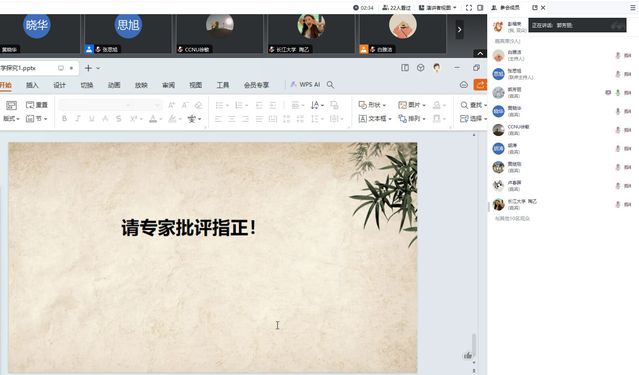Click microphone icon for 张思旭 row
639x375 pixels.
click(618, 74)
